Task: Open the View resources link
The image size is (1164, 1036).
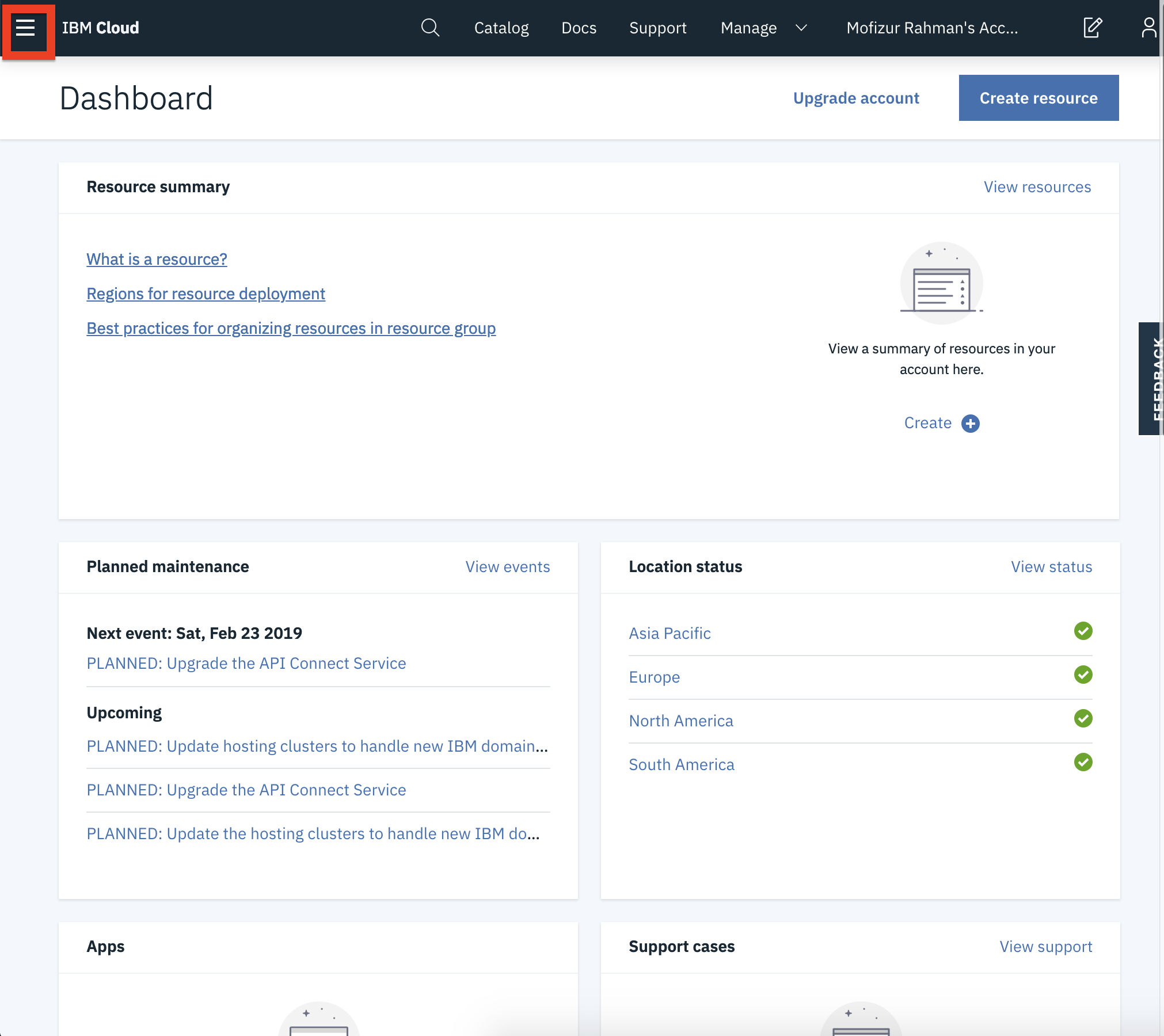Action: pyautogui.click(x=1037, y=187)
